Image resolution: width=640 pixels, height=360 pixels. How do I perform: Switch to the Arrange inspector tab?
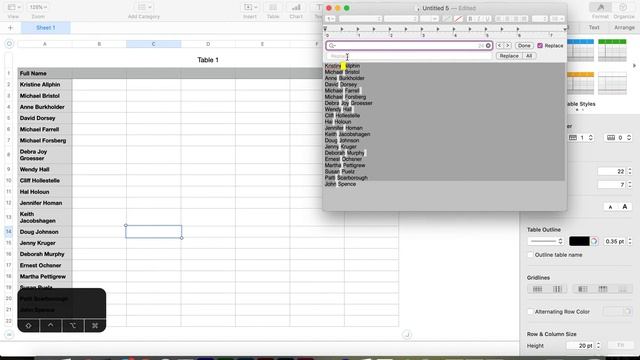click(624, 27)
